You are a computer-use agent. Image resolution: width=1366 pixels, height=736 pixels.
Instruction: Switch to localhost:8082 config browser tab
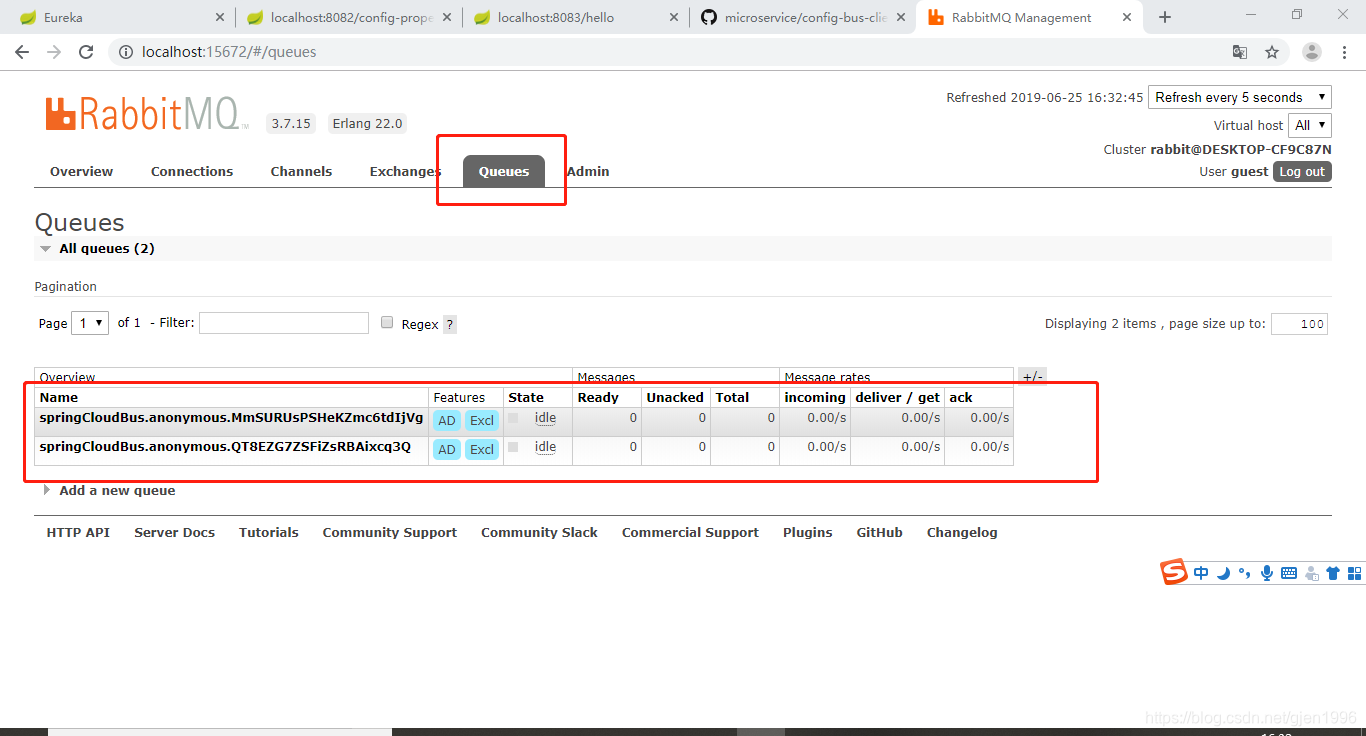349,17
